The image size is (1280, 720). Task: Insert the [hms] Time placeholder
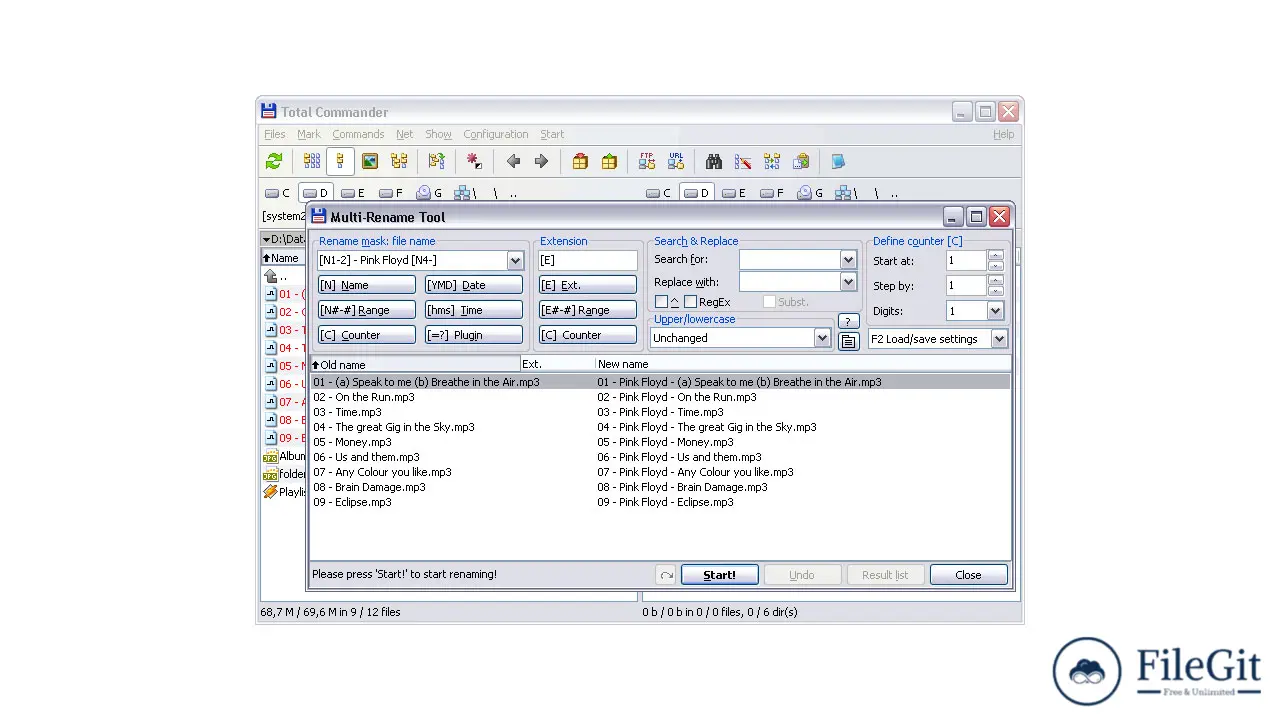pos(474,310)
